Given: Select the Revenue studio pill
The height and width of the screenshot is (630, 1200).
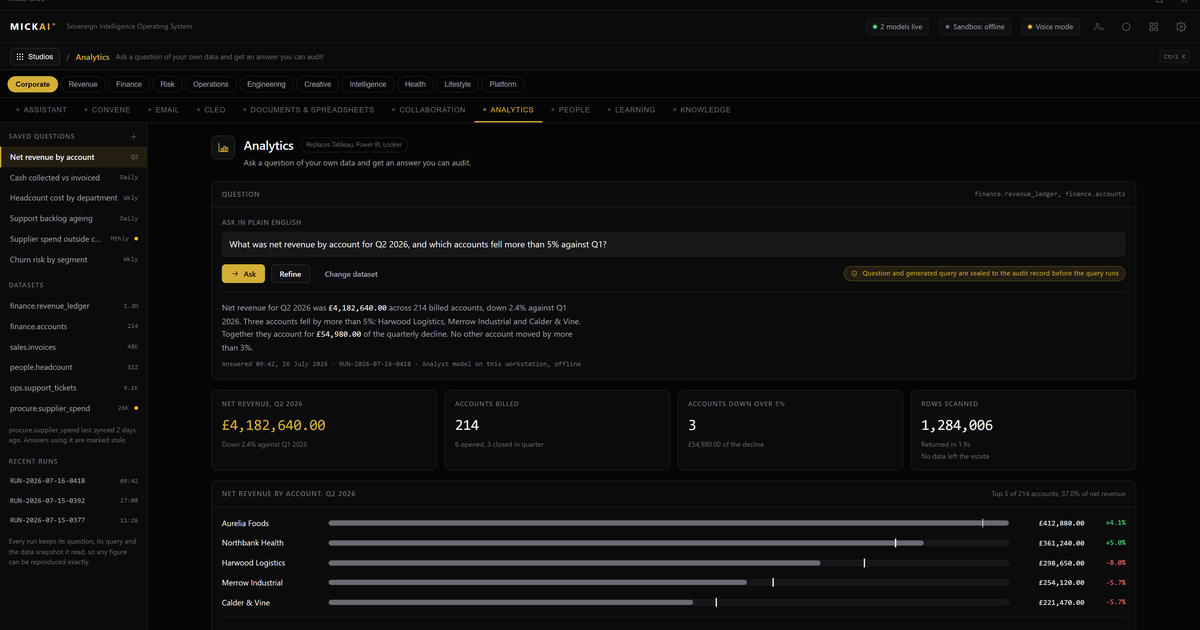Looking at the screenshot, I should point(83,84).
